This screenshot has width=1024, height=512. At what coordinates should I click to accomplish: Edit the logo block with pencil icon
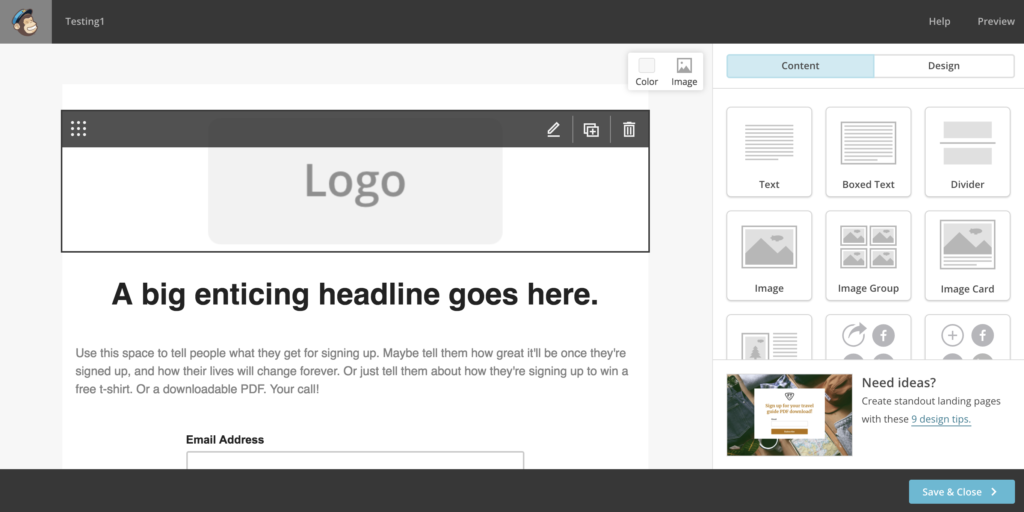554,129
